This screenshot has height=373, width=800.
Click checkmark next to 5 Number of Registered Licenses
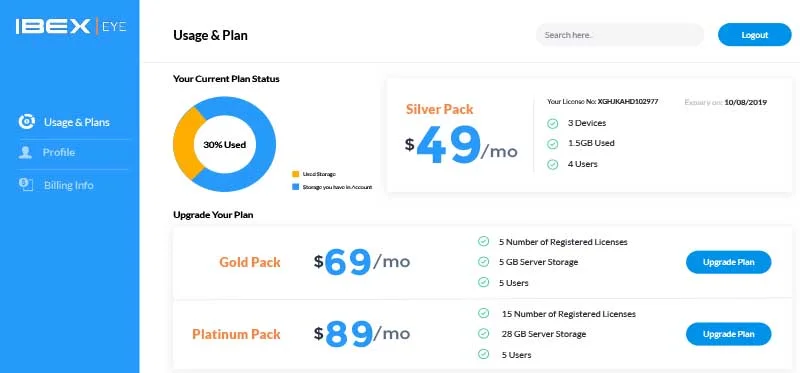click(x=483, y=241)
